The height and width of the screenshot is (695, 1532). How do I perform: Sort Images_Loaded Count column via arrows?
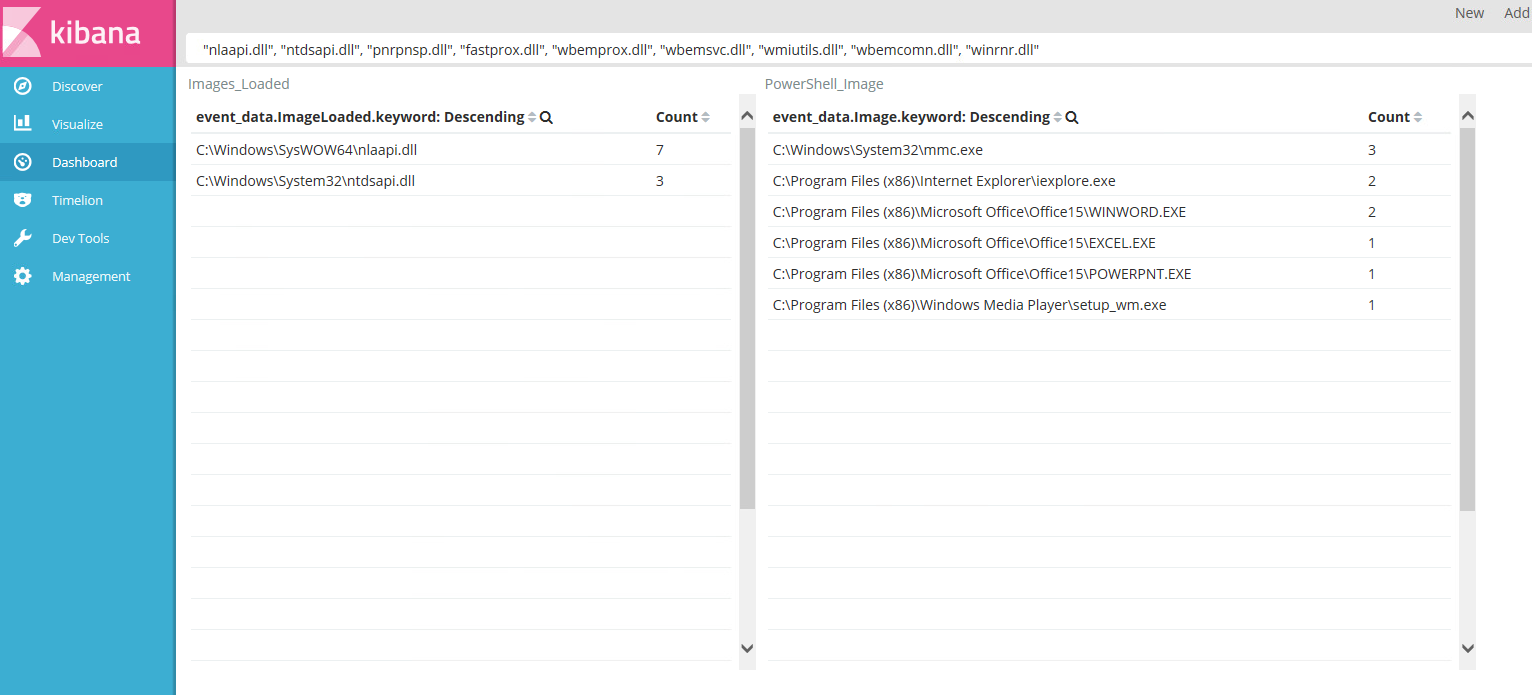point(705,117)
